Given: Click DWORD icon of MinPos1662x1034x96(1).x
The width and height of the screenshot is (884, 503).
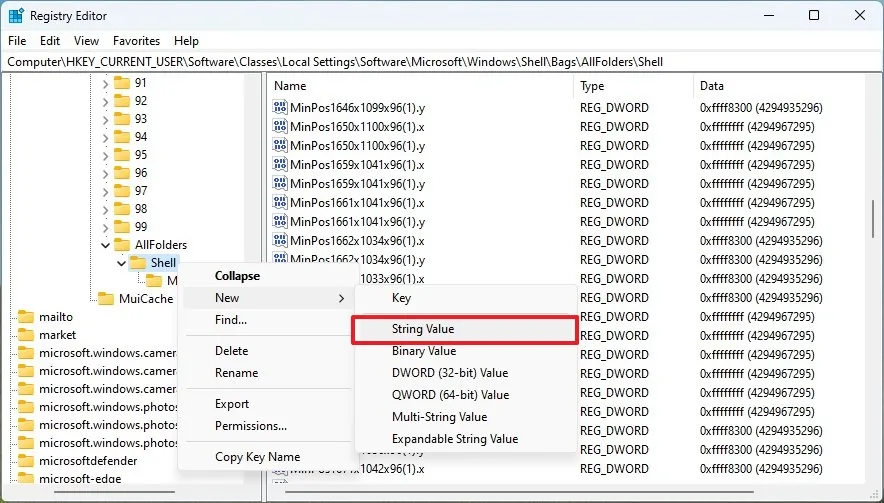Looking at the screenshot, I should (x=280, y=241).
